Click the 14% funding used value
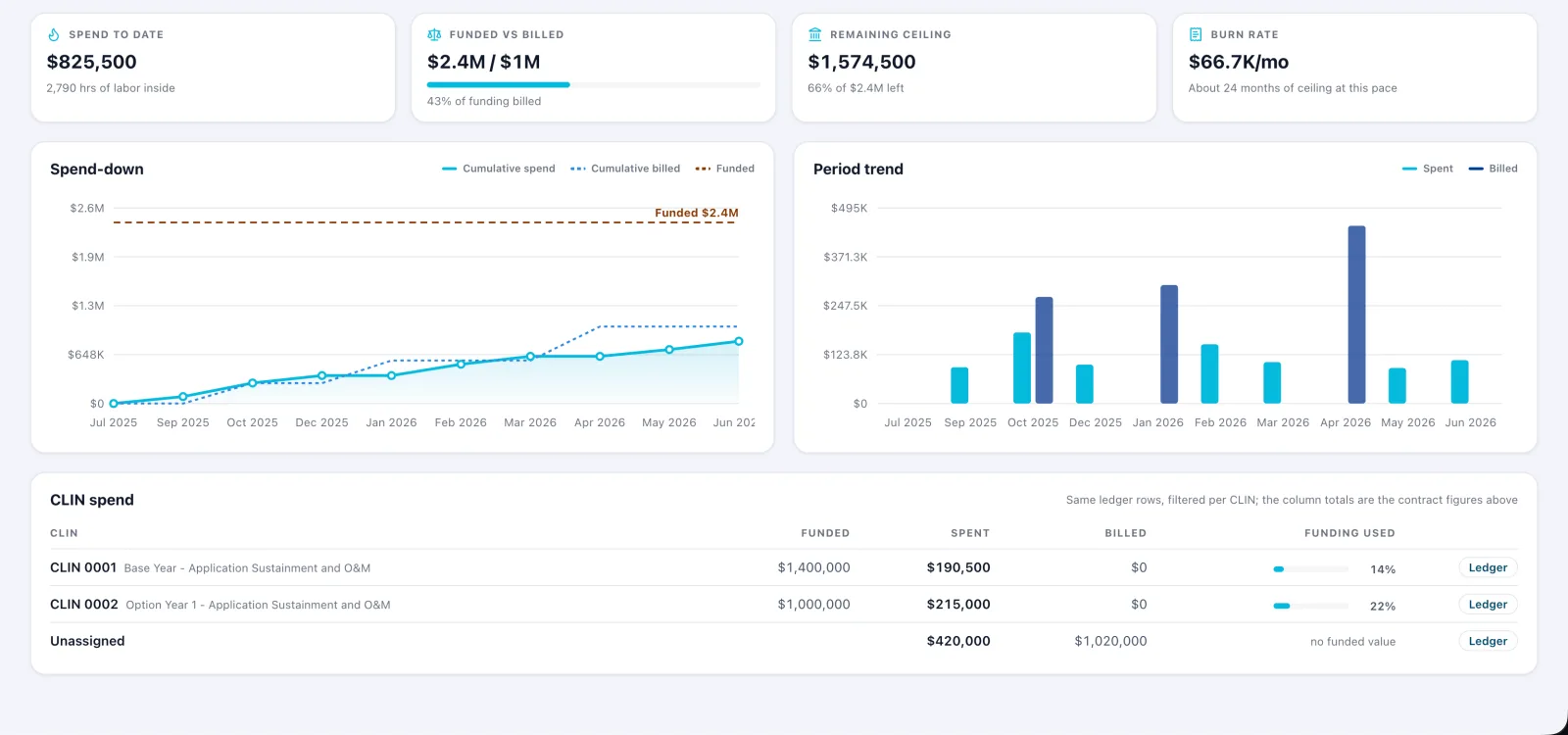This screenshot has height=735, width=1568. 1383,569
